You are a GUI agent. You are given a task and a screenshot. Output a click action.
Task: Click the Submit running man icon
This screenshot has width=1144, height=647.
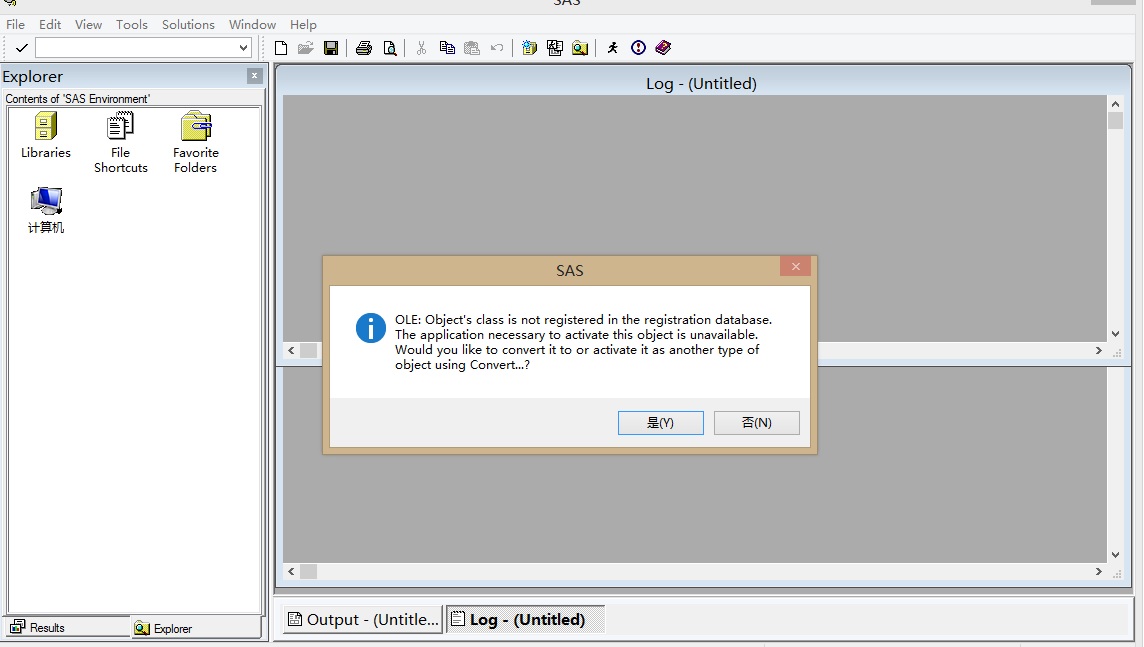coord(613,48)
